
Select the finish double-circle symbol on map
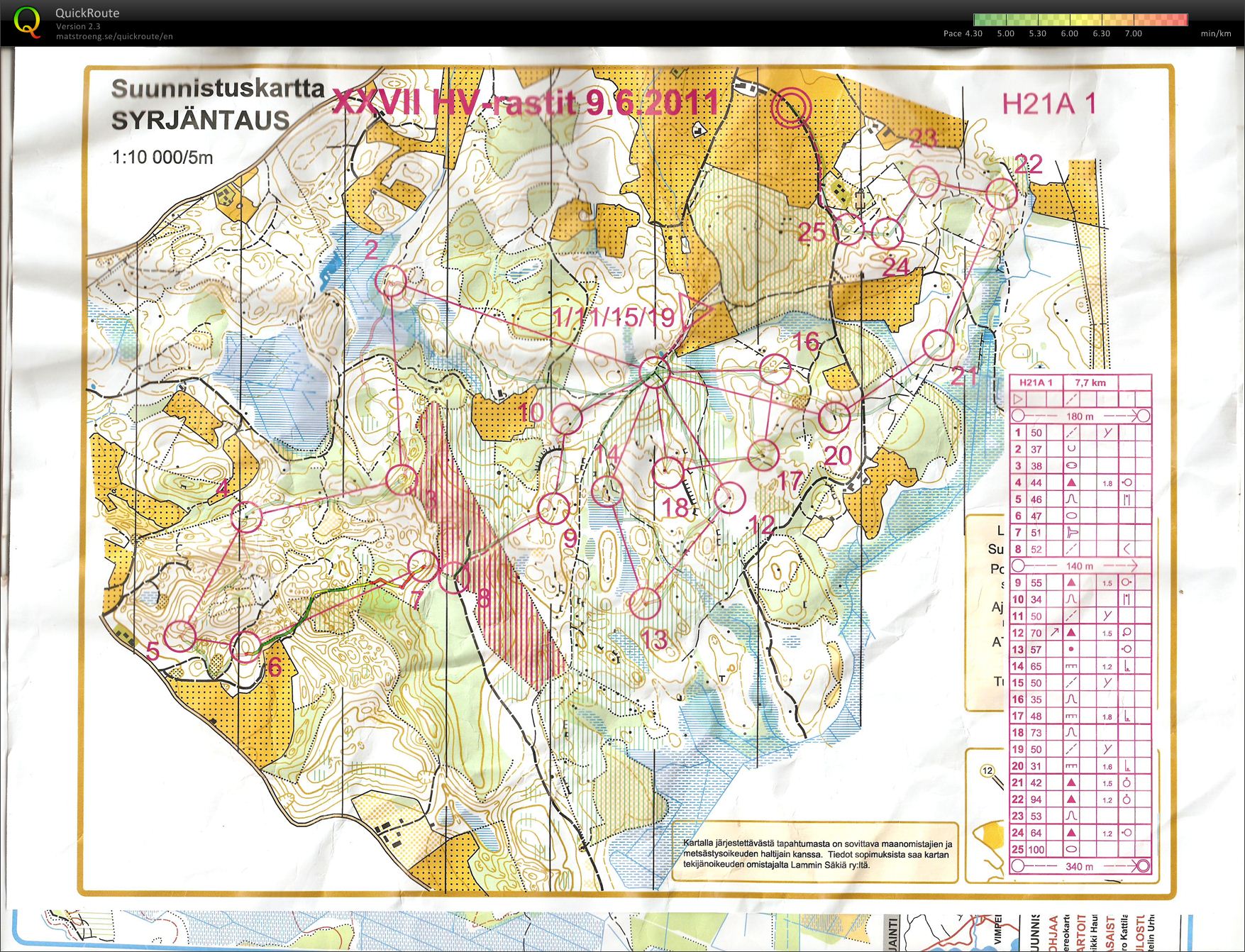point(791,109)
